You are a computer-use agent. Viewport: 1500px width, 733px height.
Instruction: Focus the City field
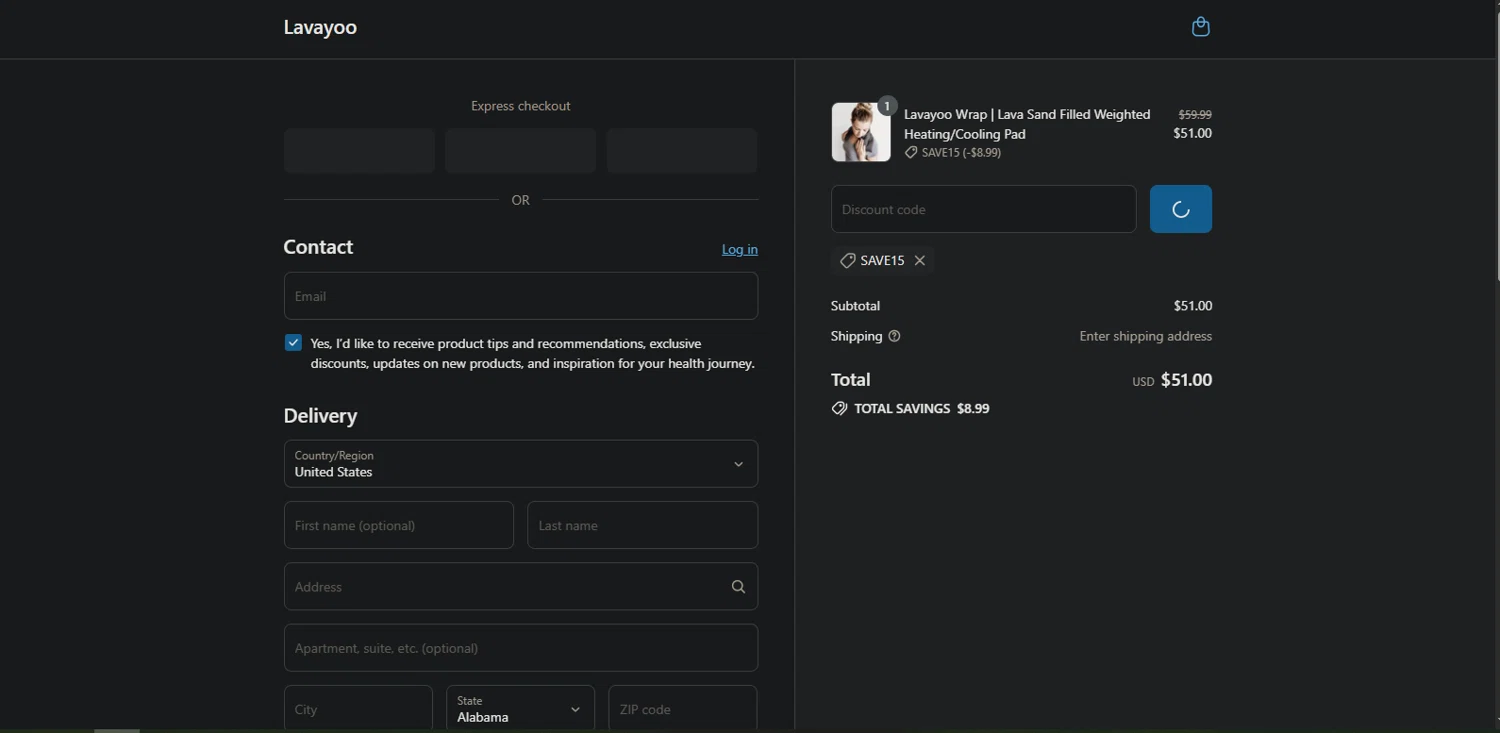tap(358, 709)
